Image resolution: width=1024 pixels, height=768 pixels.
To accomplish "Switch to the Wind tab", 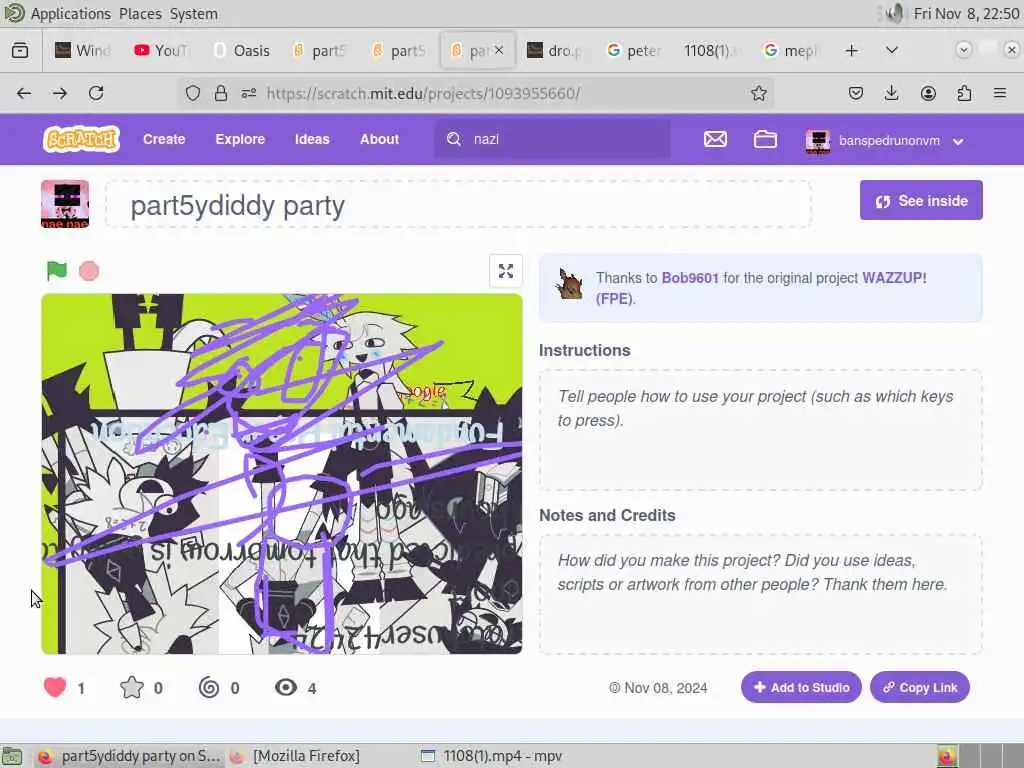I will pyautogui.click(x=83, y=50).
